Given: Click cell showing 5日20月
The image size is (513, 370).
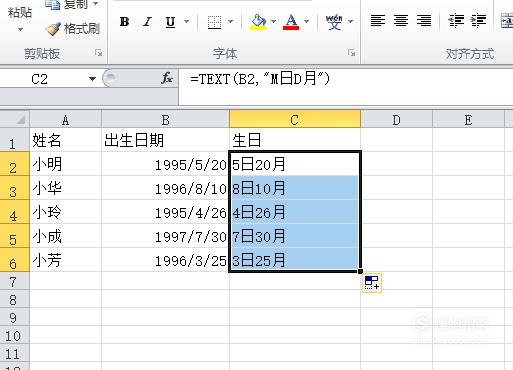Looking at the screenshot, I should [x=295, y=164].
